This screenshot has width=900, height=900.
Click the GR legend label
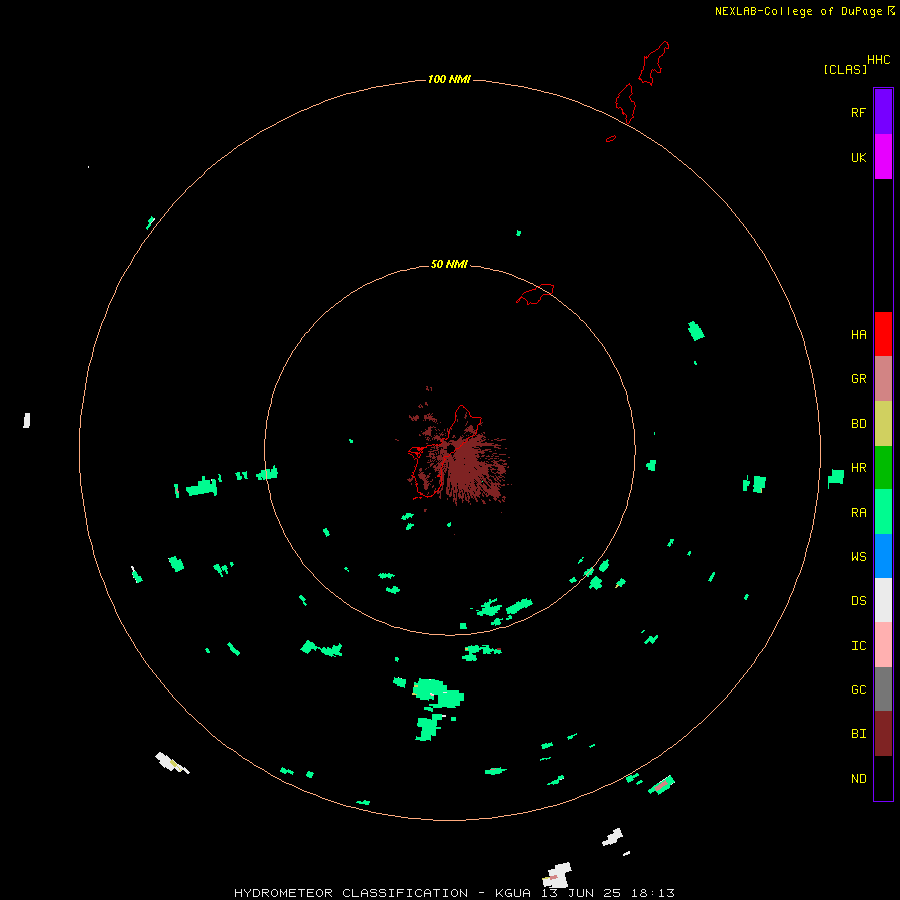[858, 379]
